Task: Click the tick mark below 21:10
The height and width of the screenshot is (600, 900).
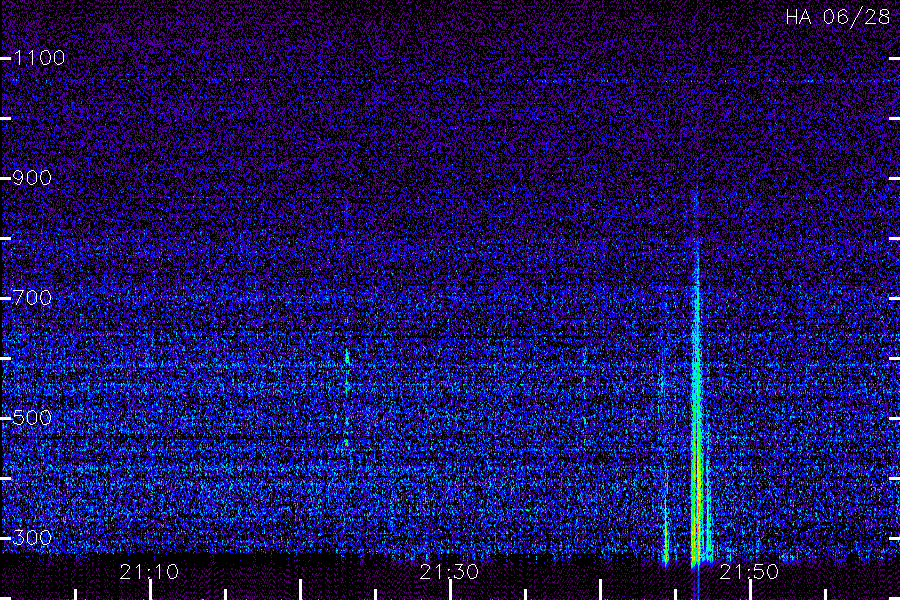Action: click(x=150, y=590)
